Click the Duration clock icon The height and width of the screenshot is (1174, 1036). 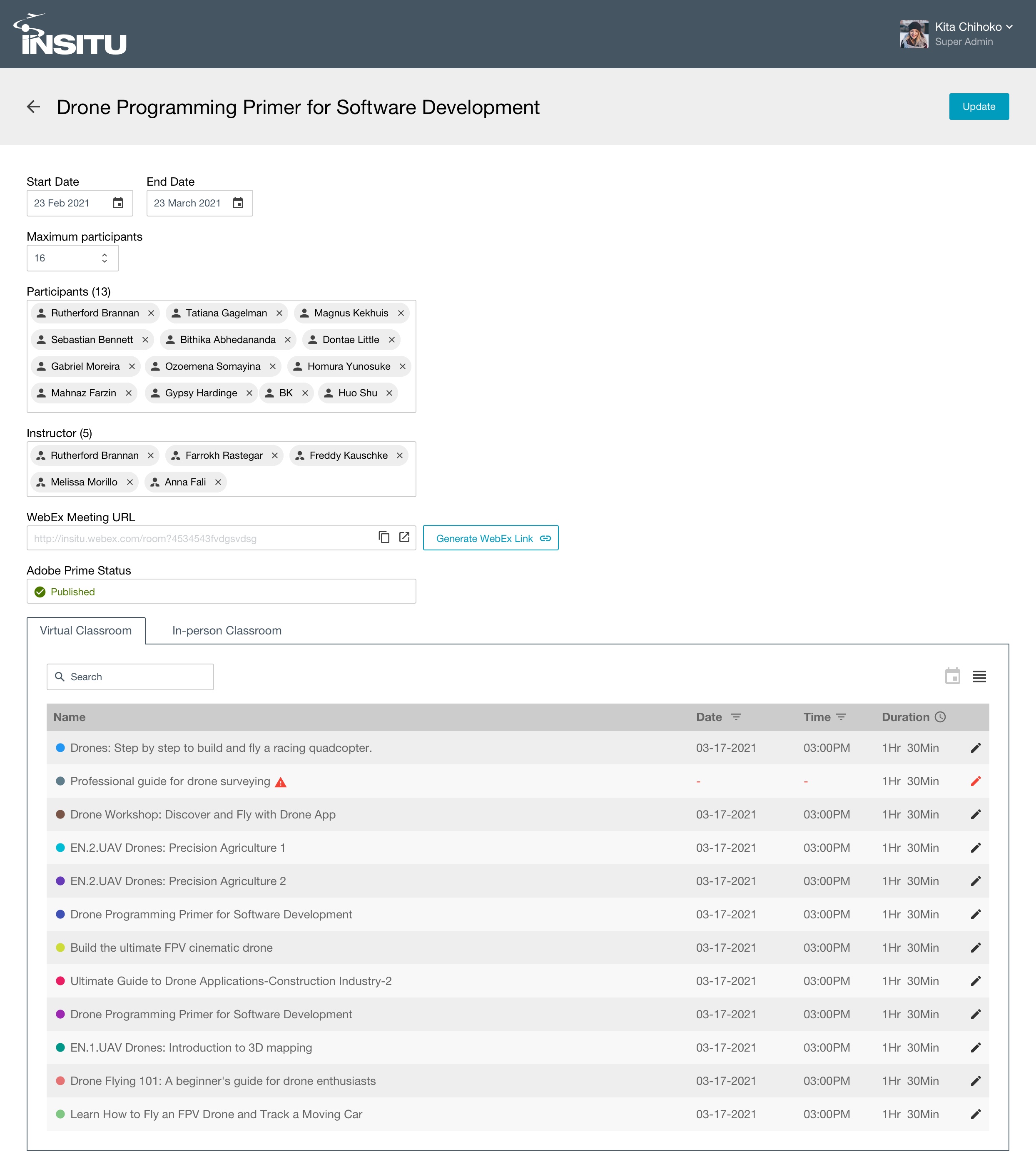pyautogui.click(x=940, y=717)
